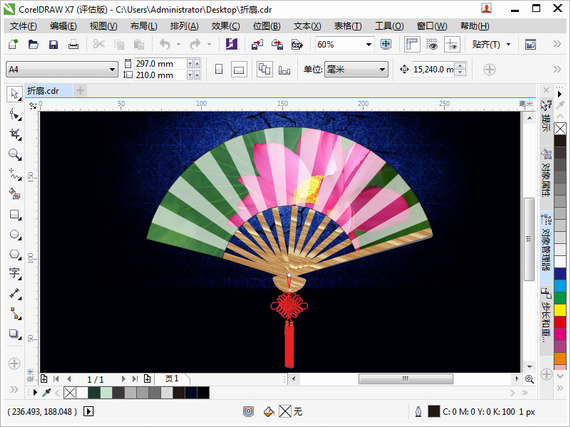Click horizontal scrollbar thumb

(406, 379)
